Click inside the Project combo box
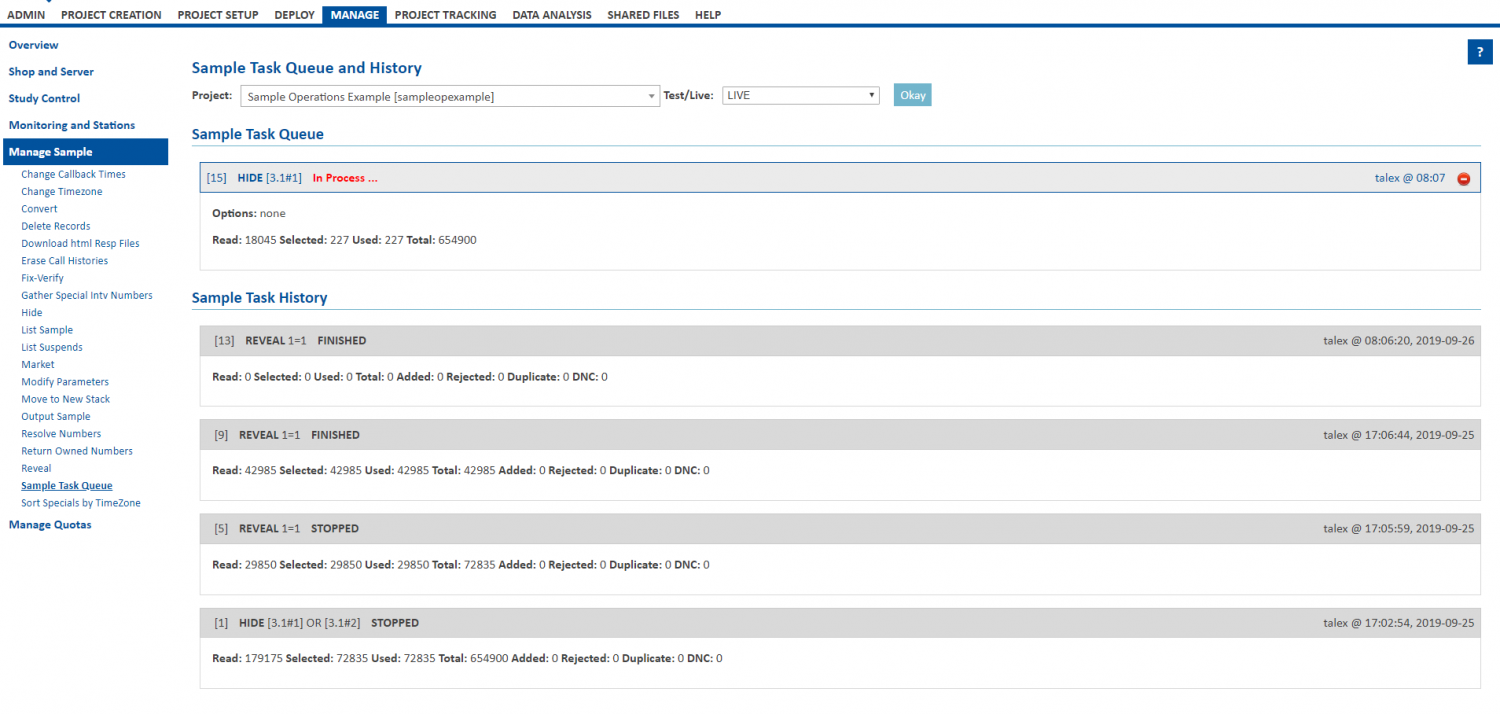The width and height of the screenshot is (1500, 714). tap(430, 94)
